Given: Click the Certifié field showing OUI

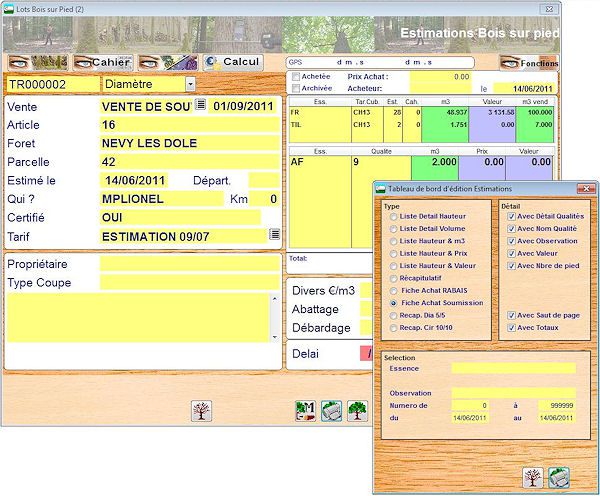Looking at the screenshot, I should click(180, 217).
